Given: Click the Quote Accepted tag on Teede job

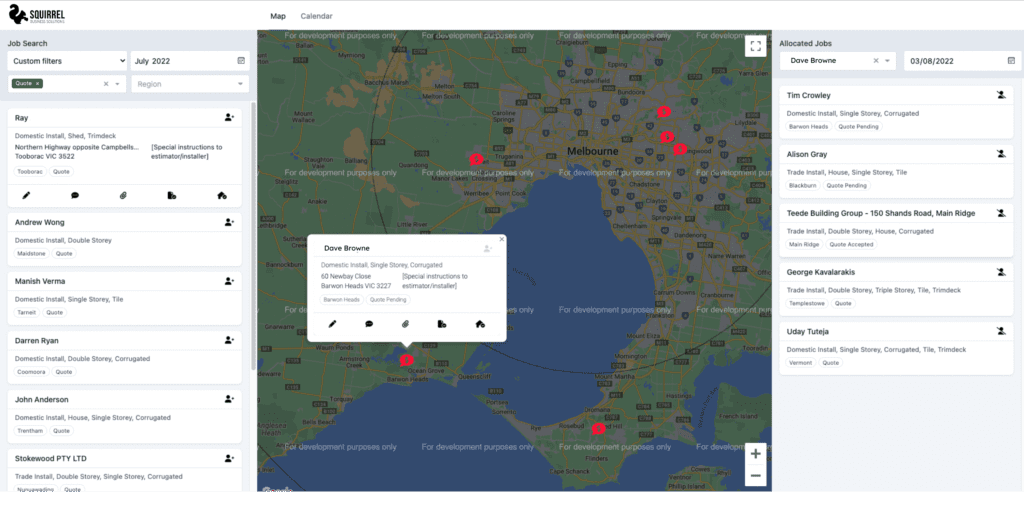Looking at the screenshot, I should point(850,244).
